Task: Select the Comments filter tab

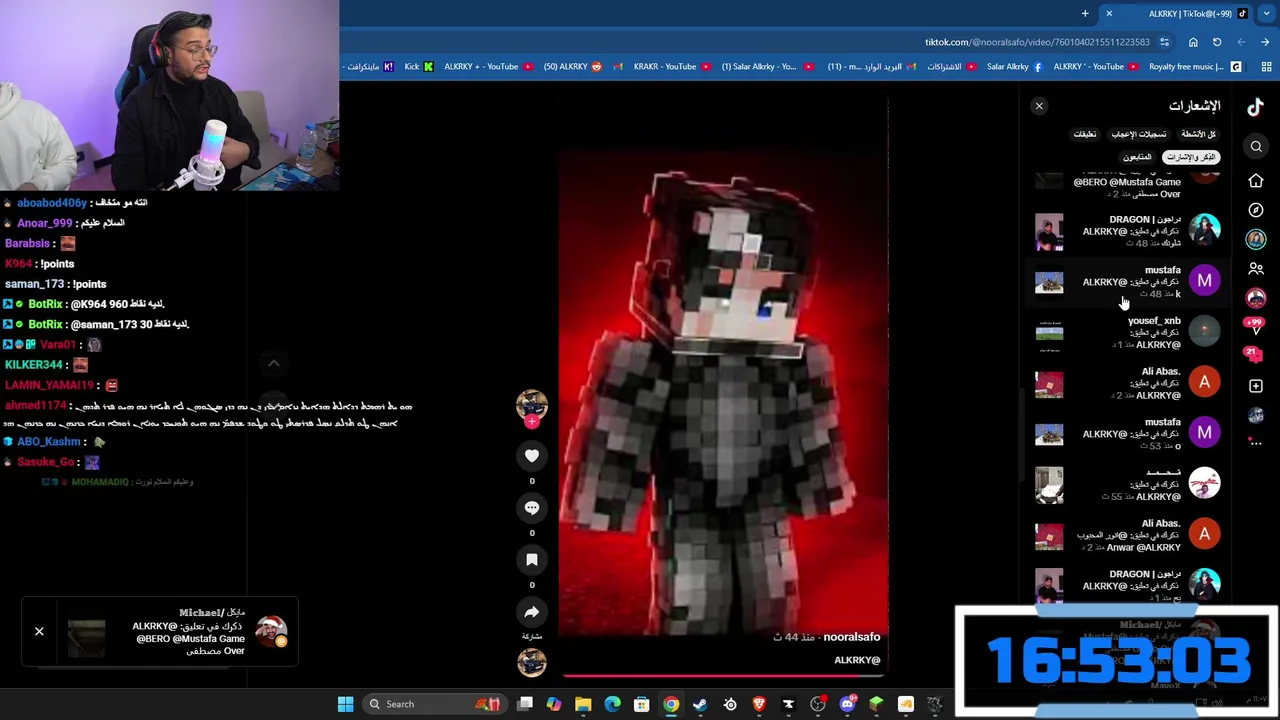Action: (x=1085, y=134)
